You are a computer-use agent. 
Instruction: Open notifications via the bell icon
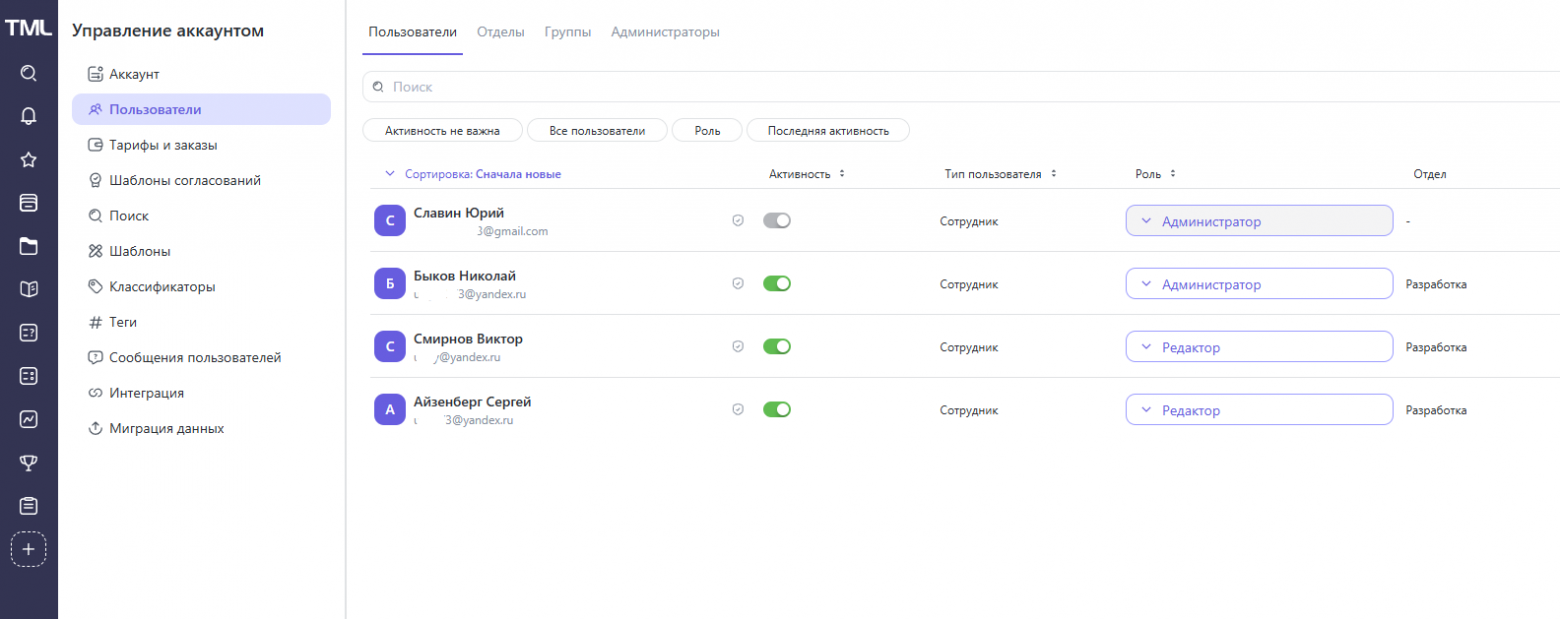pyautogui.click(x=28, y=115)
